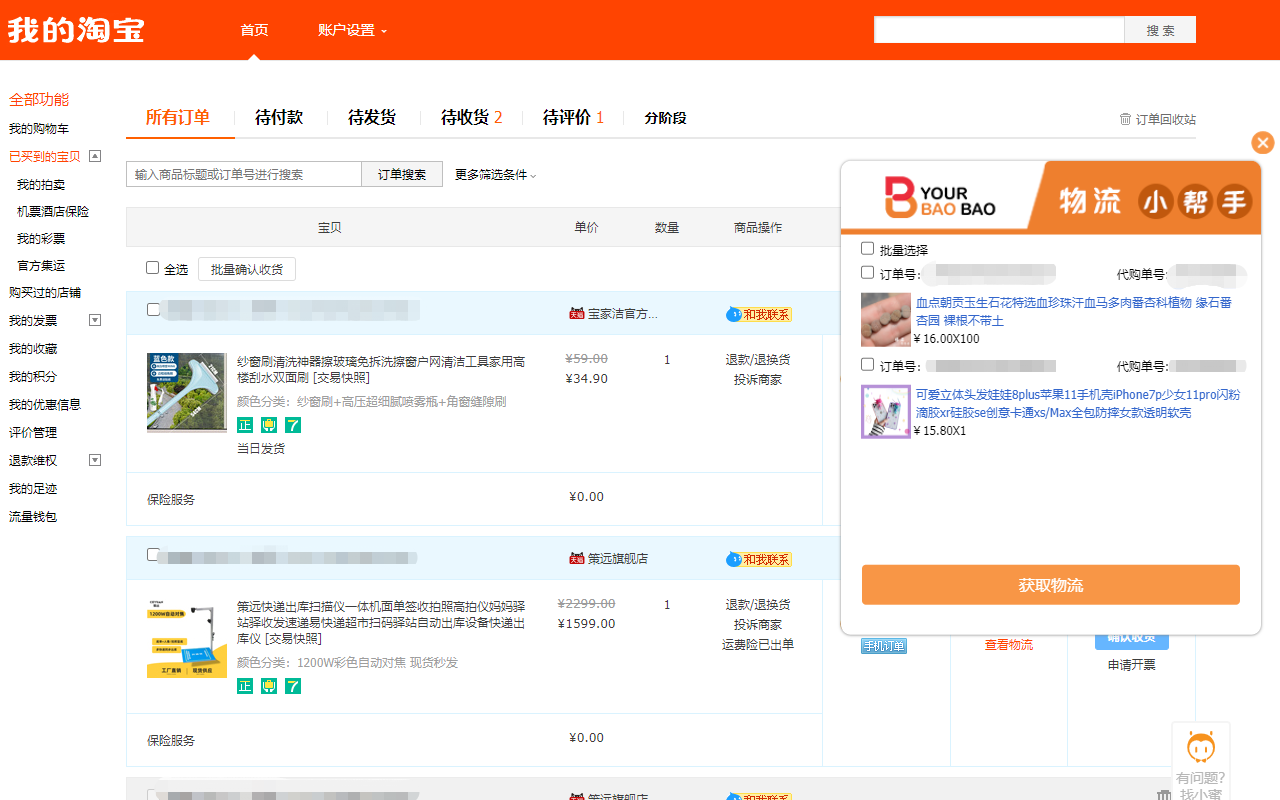Image resolution: width=1280 pixels, height=800 pixels.
Task: Open 我的收藏 in the sidebar
Action: coord(33,349)
